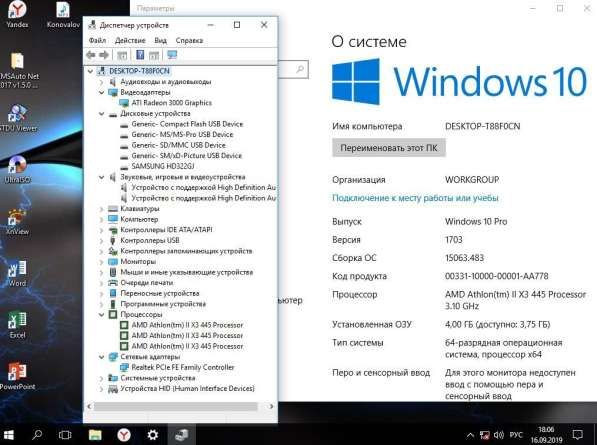Open File Explorer from the taskbar
597x445 pixels.
(x=95, y=435)
